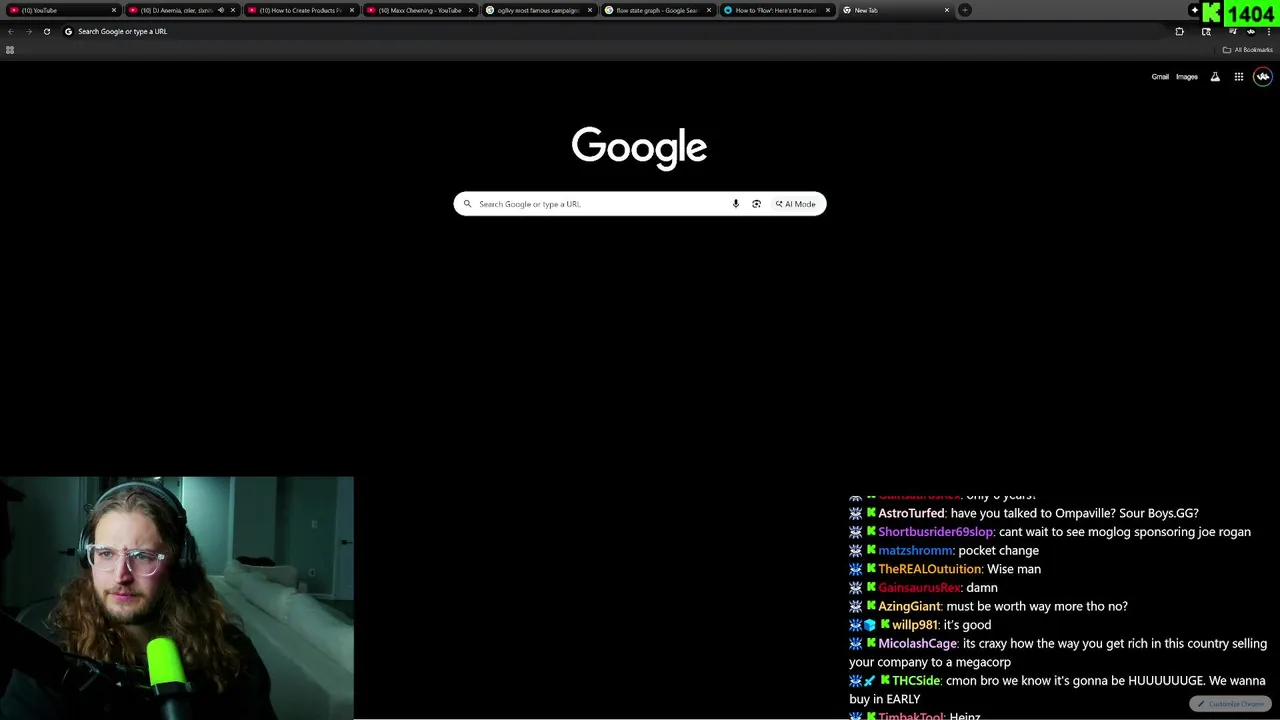Click chat username 'AzingGiant'
Screen dimensions: 1280x720
click(909, 606)
